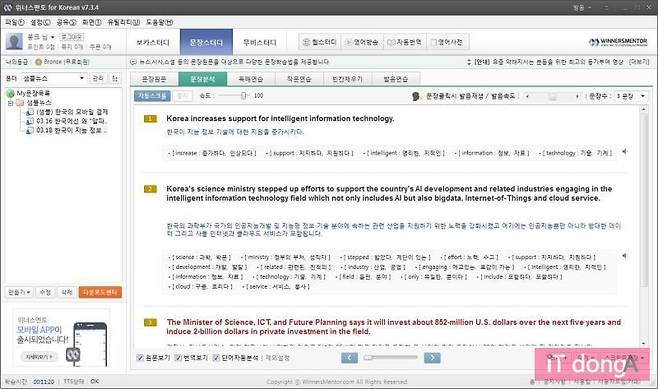Click the 영어사전 toolbar button
658x389 pixels.
[x=447, y=42]
